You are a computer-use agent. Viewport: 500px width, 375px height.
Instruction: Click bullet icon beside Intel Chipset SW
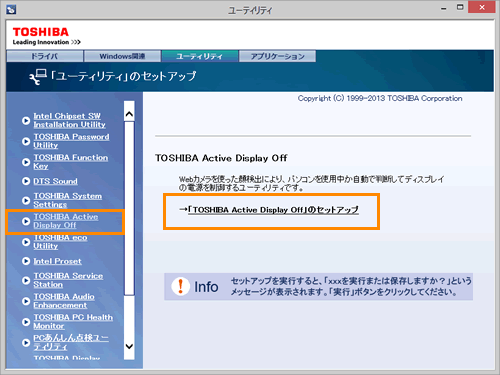[26, 120]
